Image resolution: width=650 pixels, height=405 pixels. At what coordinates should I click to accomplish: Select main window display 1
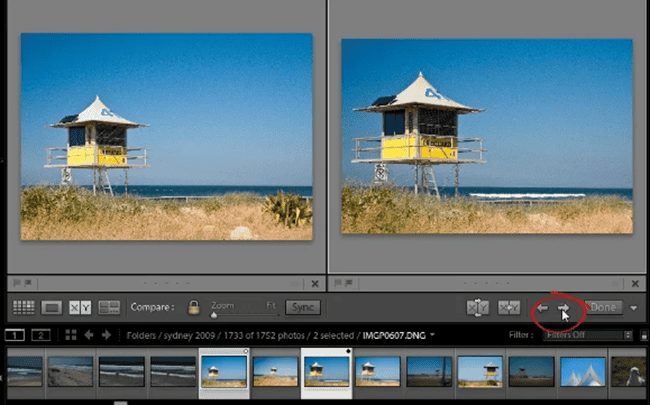click(x=16, y=335)
